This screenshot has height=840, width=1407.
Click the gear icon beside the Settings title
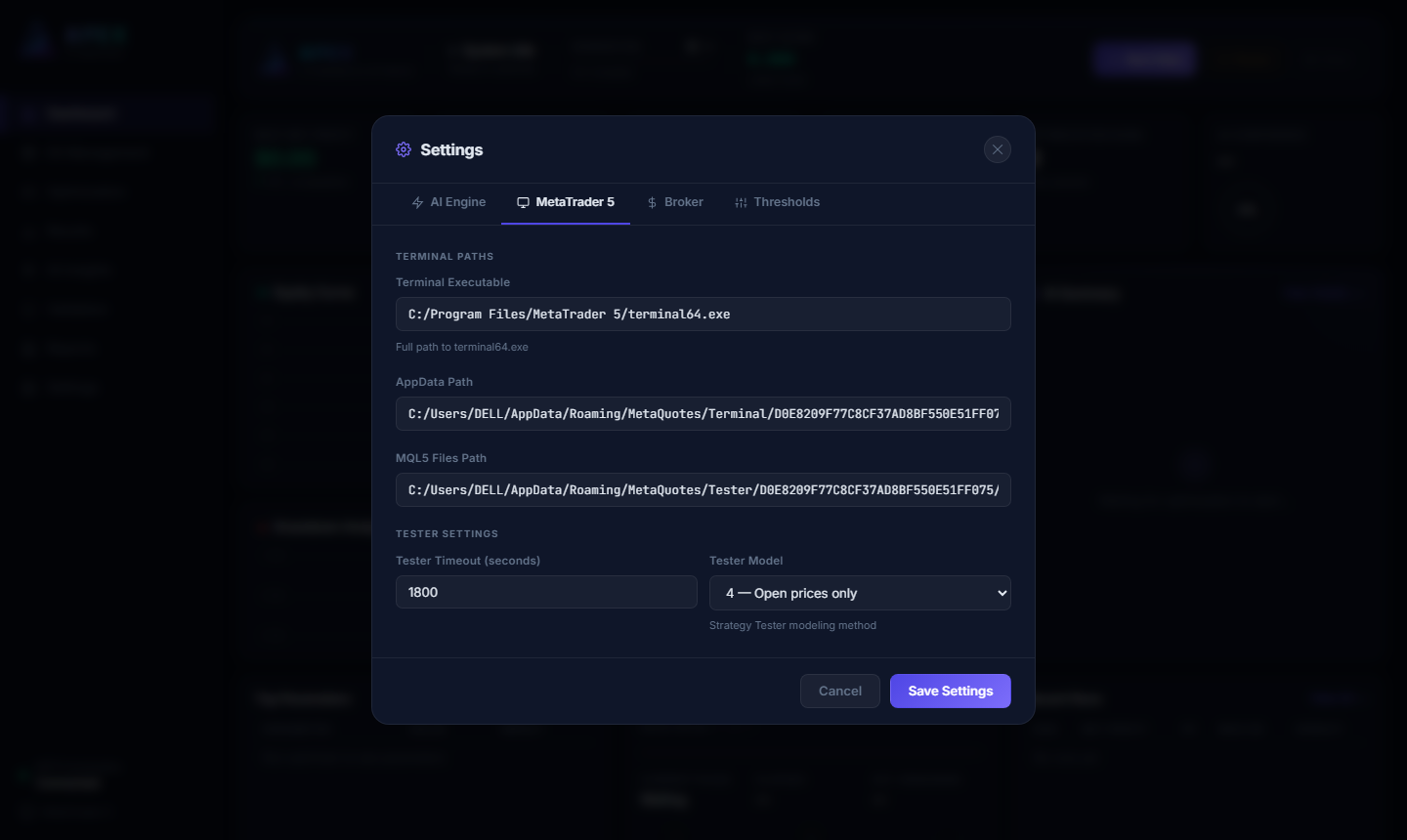click(404, 149)
